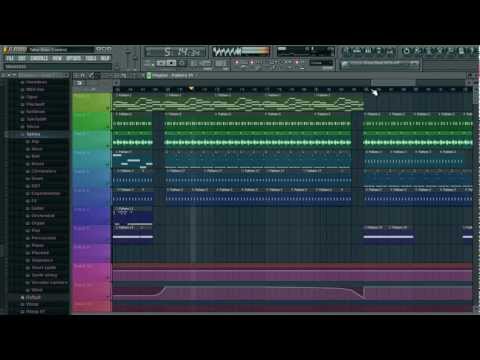
Task: Click the Play transport button
Action: coord(161,63)
